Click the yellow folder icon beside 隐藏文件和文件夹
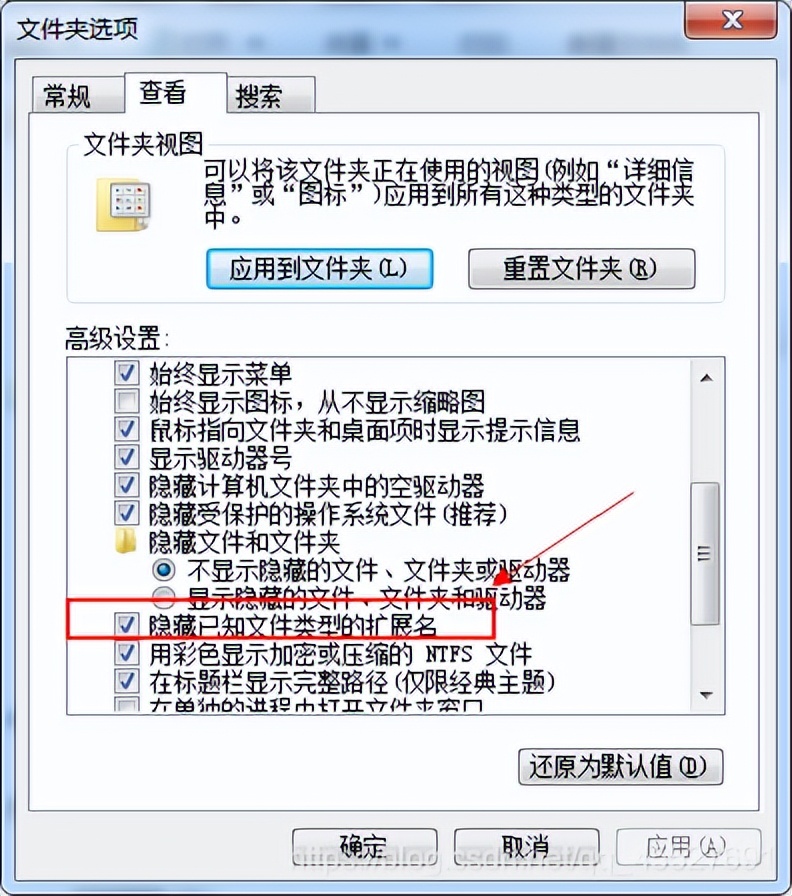Viewport: 792px width, 896px height. tap(126, 541)
